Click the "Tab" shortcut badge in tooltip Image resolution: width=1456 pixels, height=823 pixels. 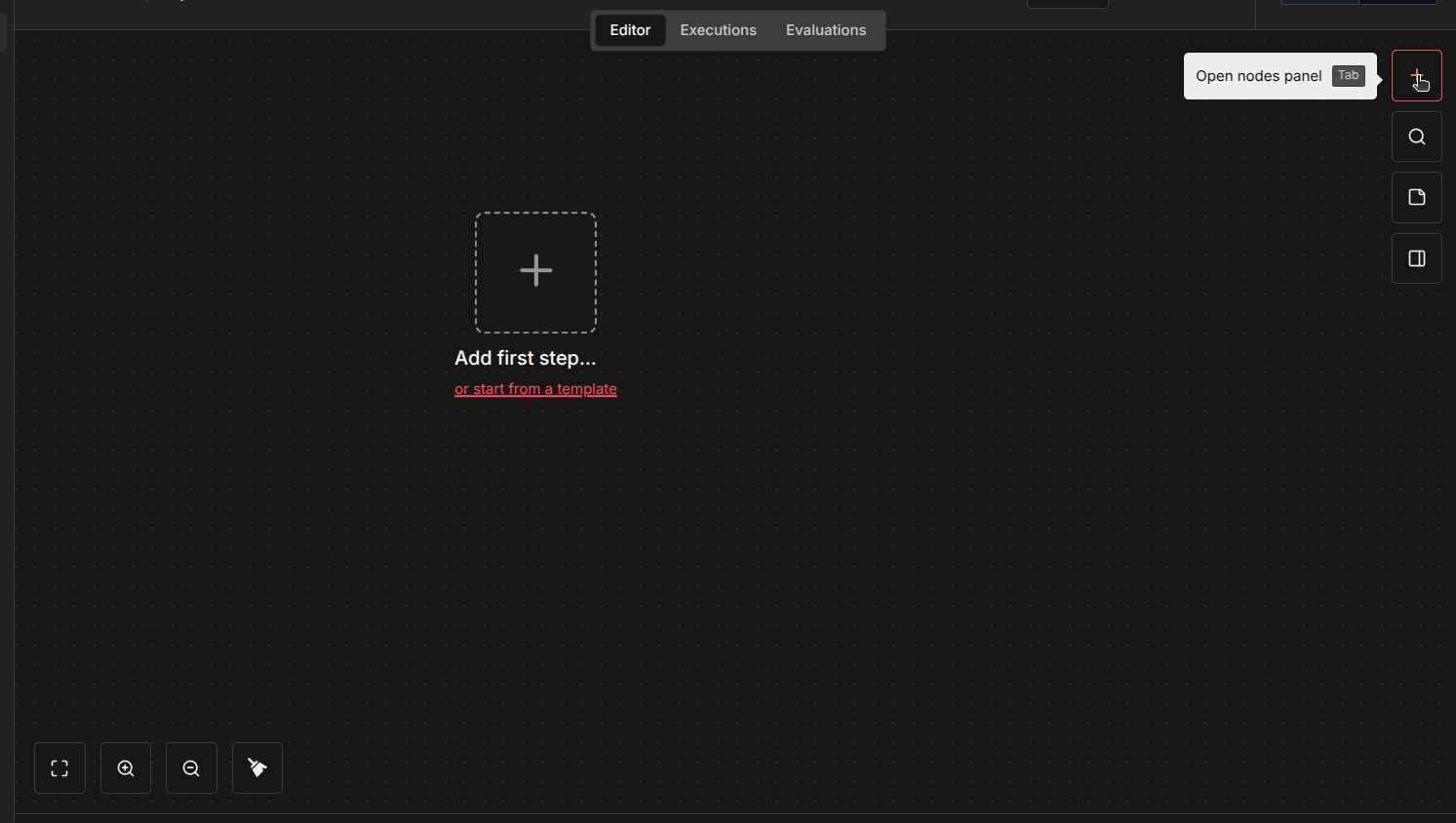(x=1348, y=76)
